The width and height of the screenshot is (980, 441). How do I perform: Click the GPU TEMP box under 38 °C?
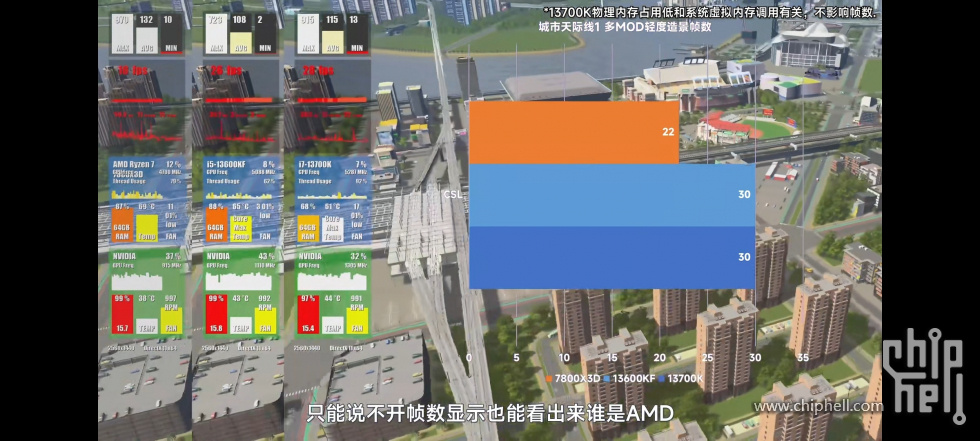click(147, 325)
